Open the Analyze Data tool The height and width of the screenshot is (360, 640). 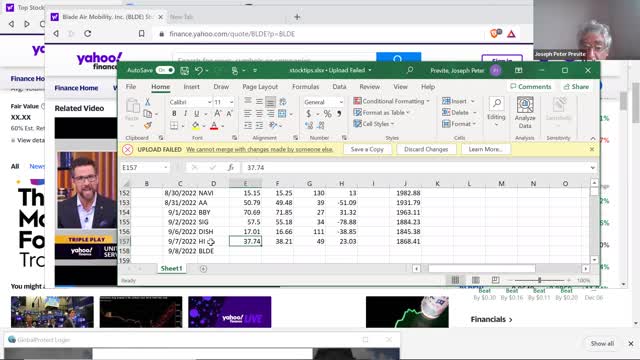[525, 113]
